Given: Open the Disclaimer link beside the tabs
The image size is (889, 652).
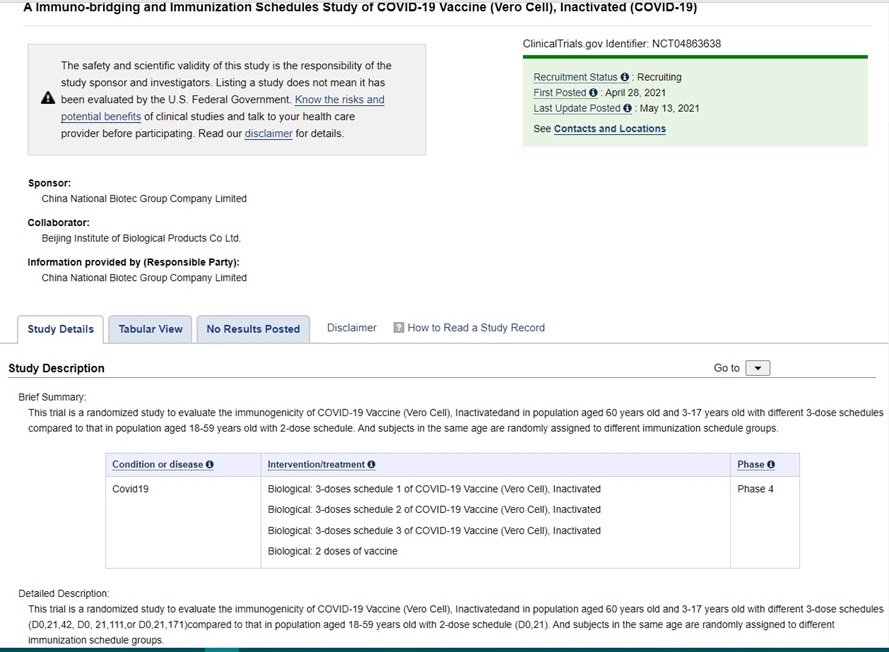Looking at the screenshot, I should pyautogui.click(x=352, y=328).
